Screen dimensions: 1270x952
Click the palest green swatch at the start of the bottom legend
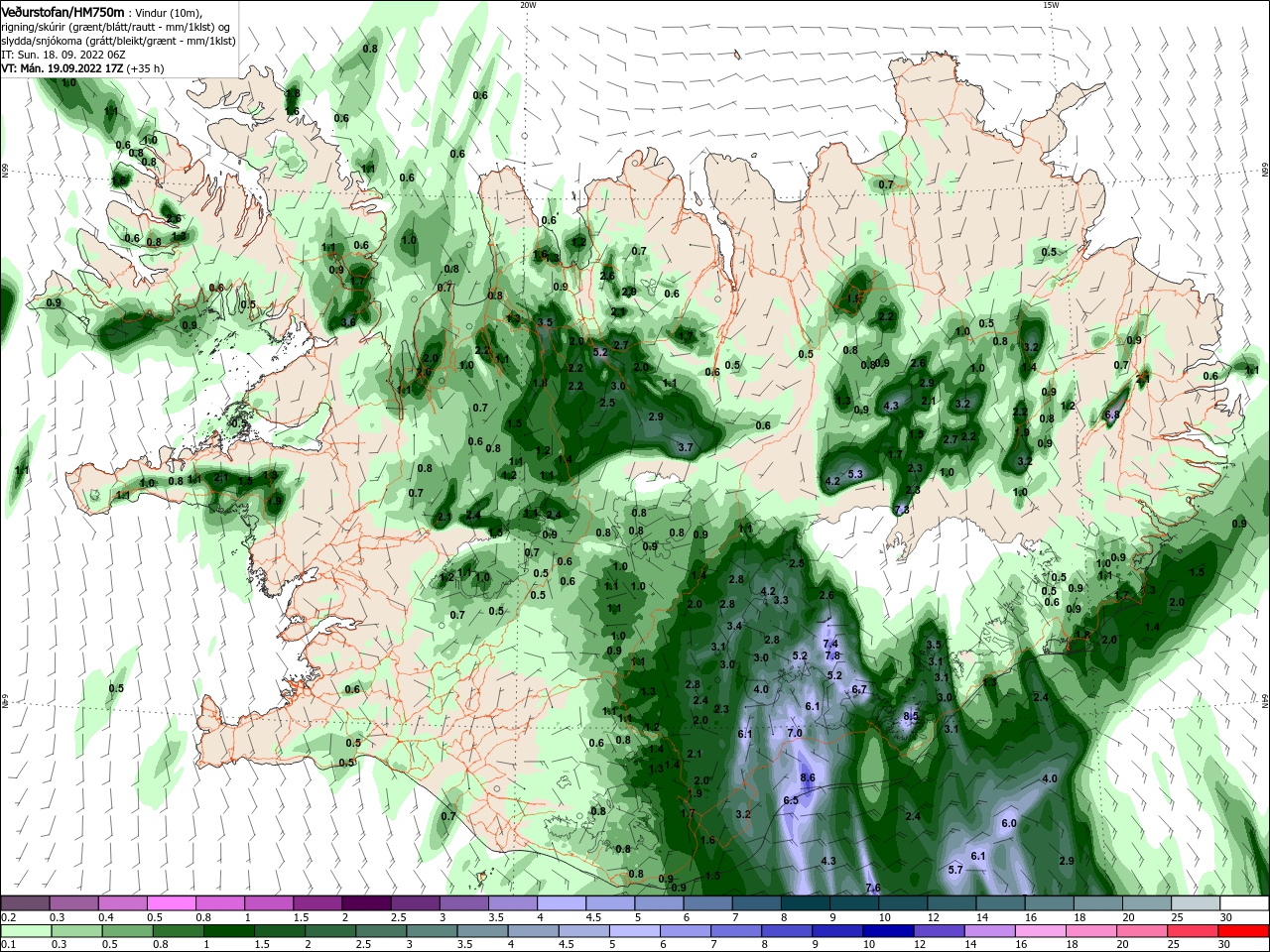pos(25,931)
